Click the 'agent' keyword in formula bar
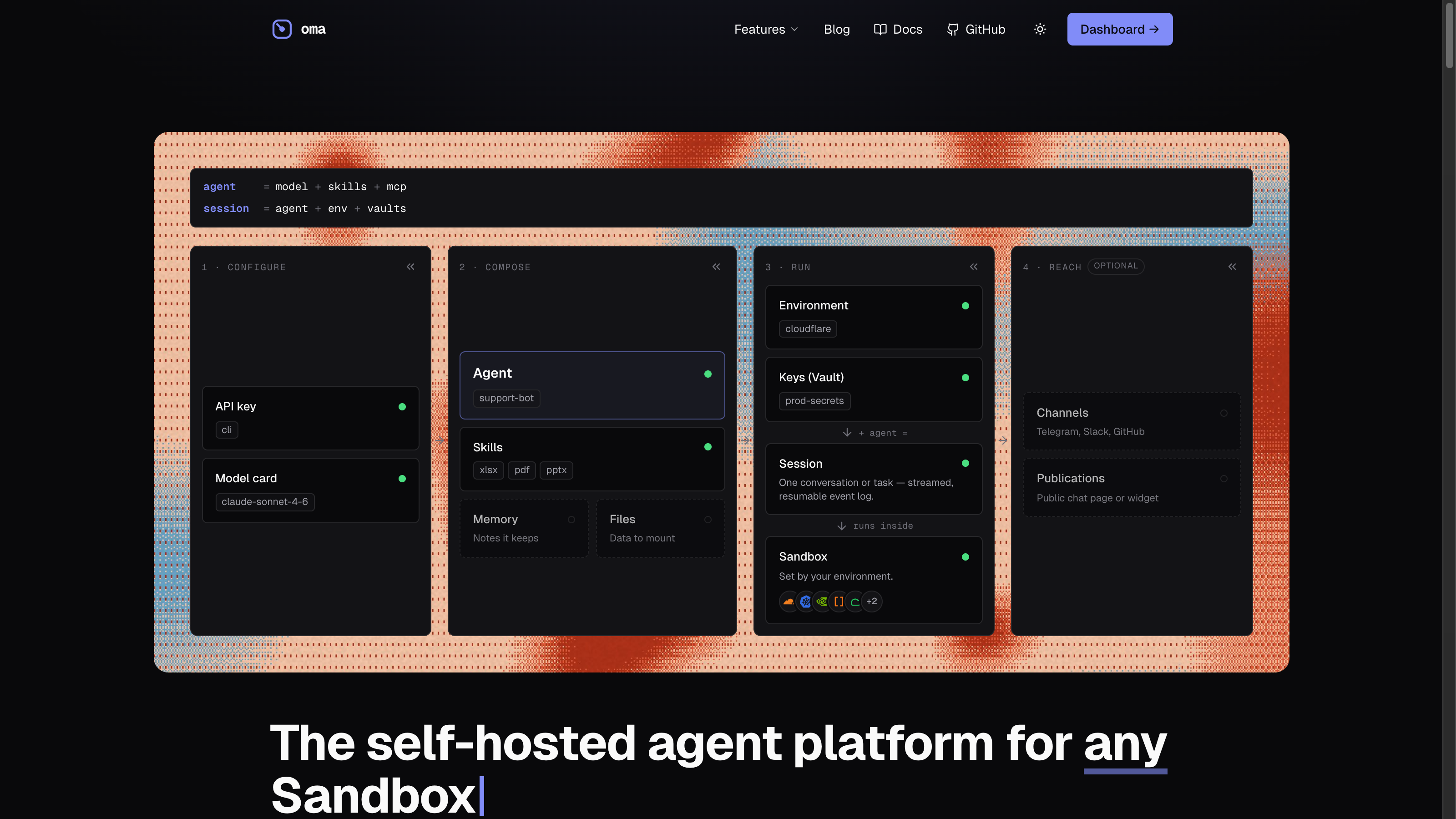This screenshot has width=1456, height=819. (219, 187)
